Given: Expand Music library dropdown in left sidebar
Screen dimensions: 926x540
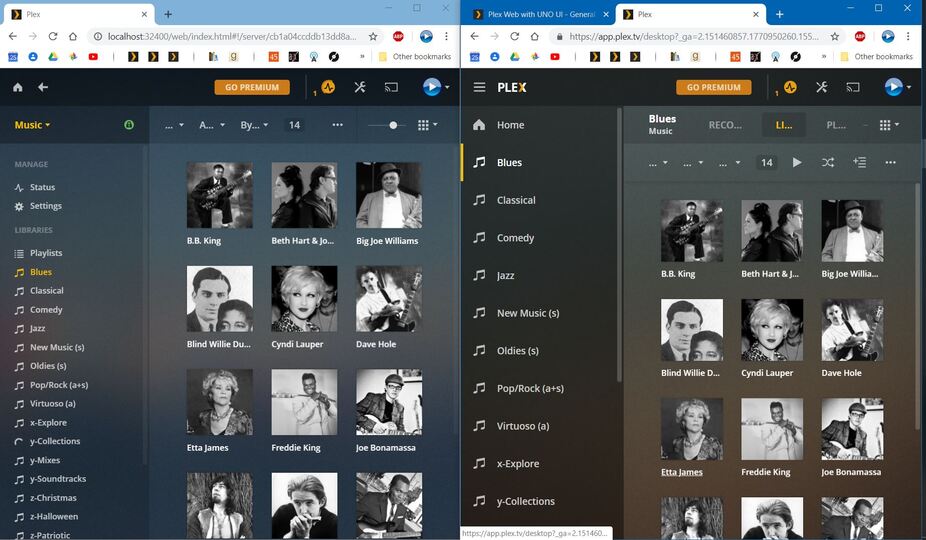Looking at the screenshot, I should [32, 125].
